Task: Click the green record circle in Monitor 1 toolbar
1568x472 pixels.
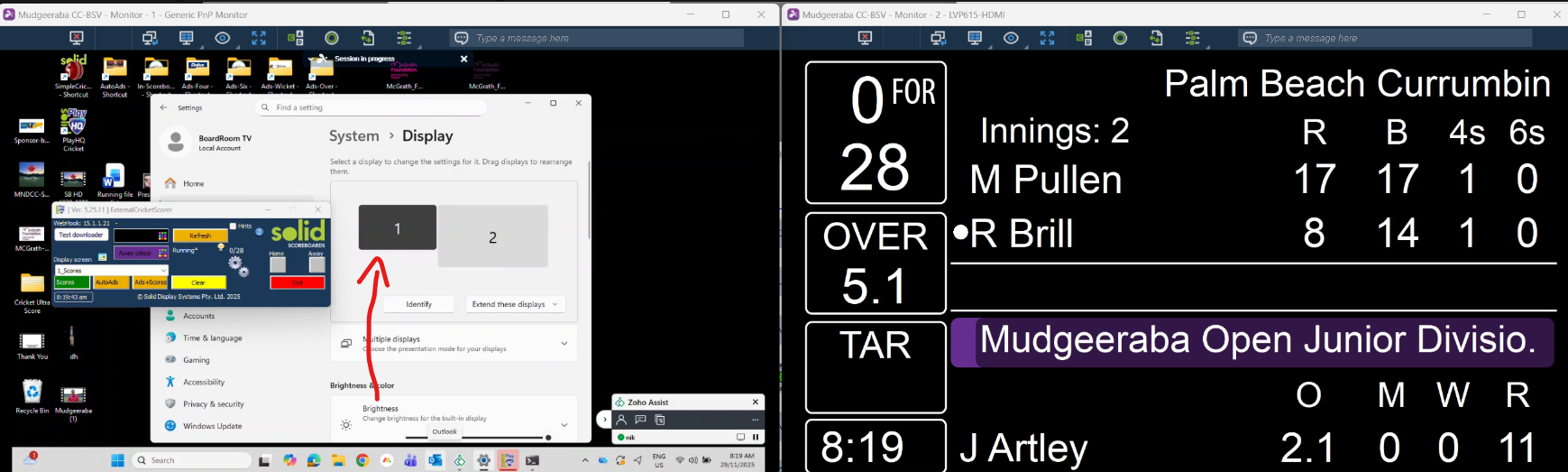Action: click(332, 38)
